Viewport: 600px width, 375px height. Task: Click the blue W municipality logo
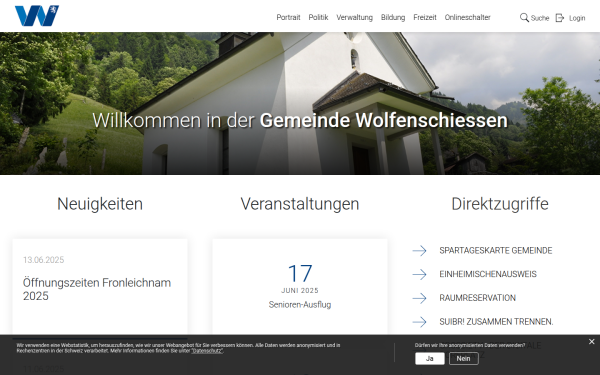[37, 16]
